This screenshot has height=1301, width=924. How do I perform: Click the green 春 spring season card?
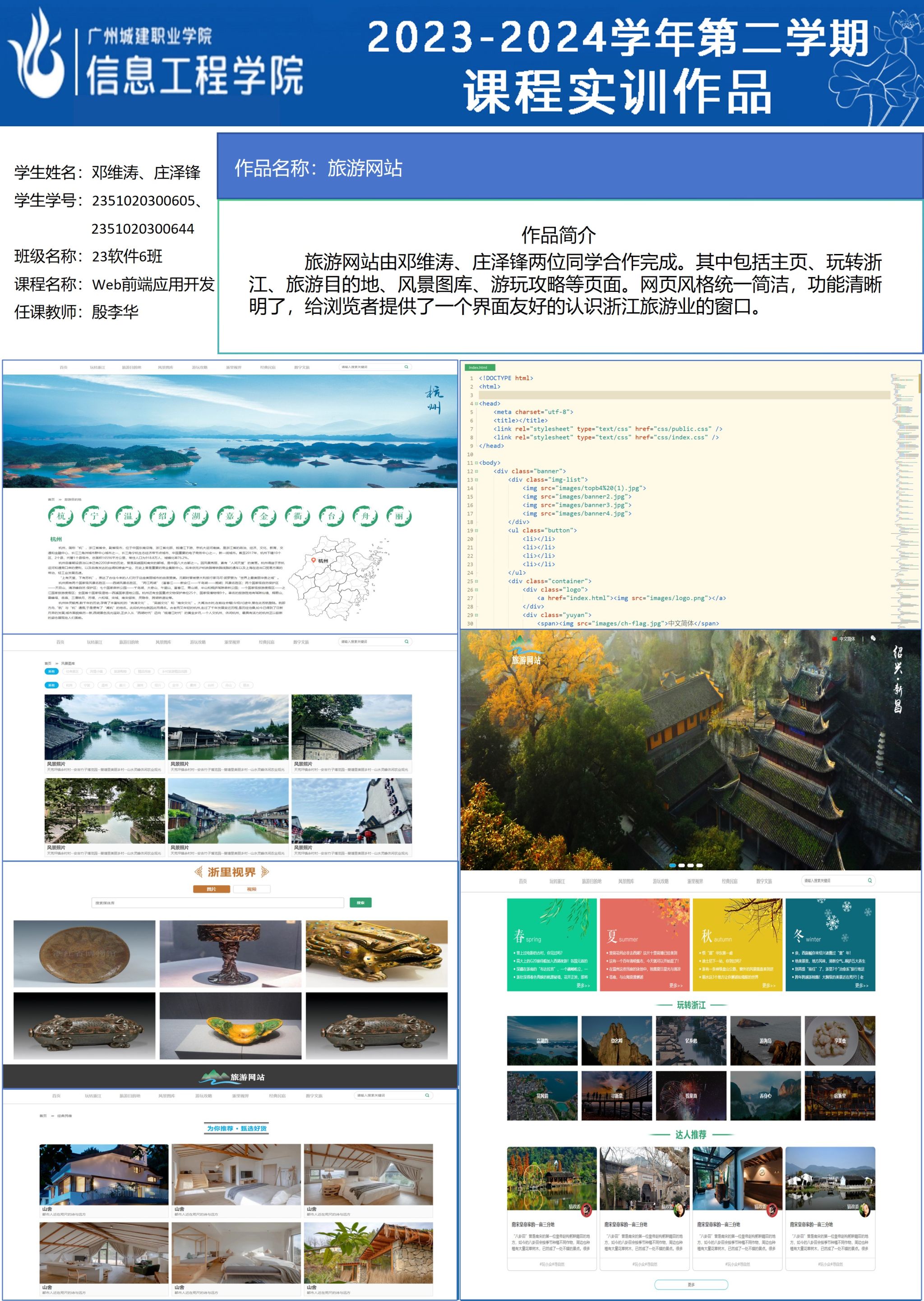pyautogui.click(x=551, y=944)
